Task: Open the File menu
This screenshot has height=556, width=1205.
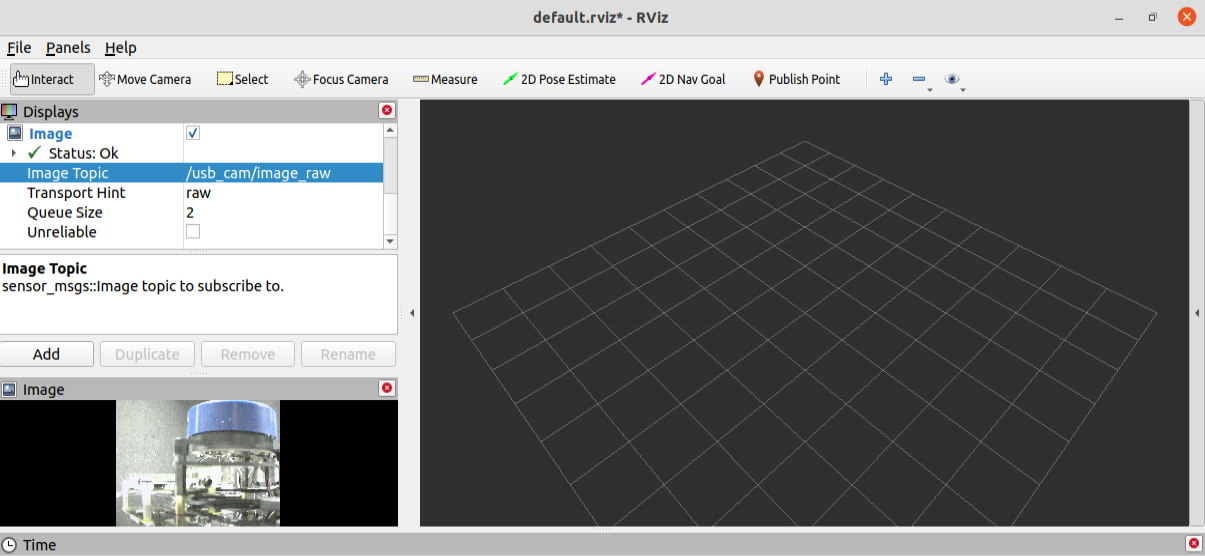Action: click(x=19, y=47)
